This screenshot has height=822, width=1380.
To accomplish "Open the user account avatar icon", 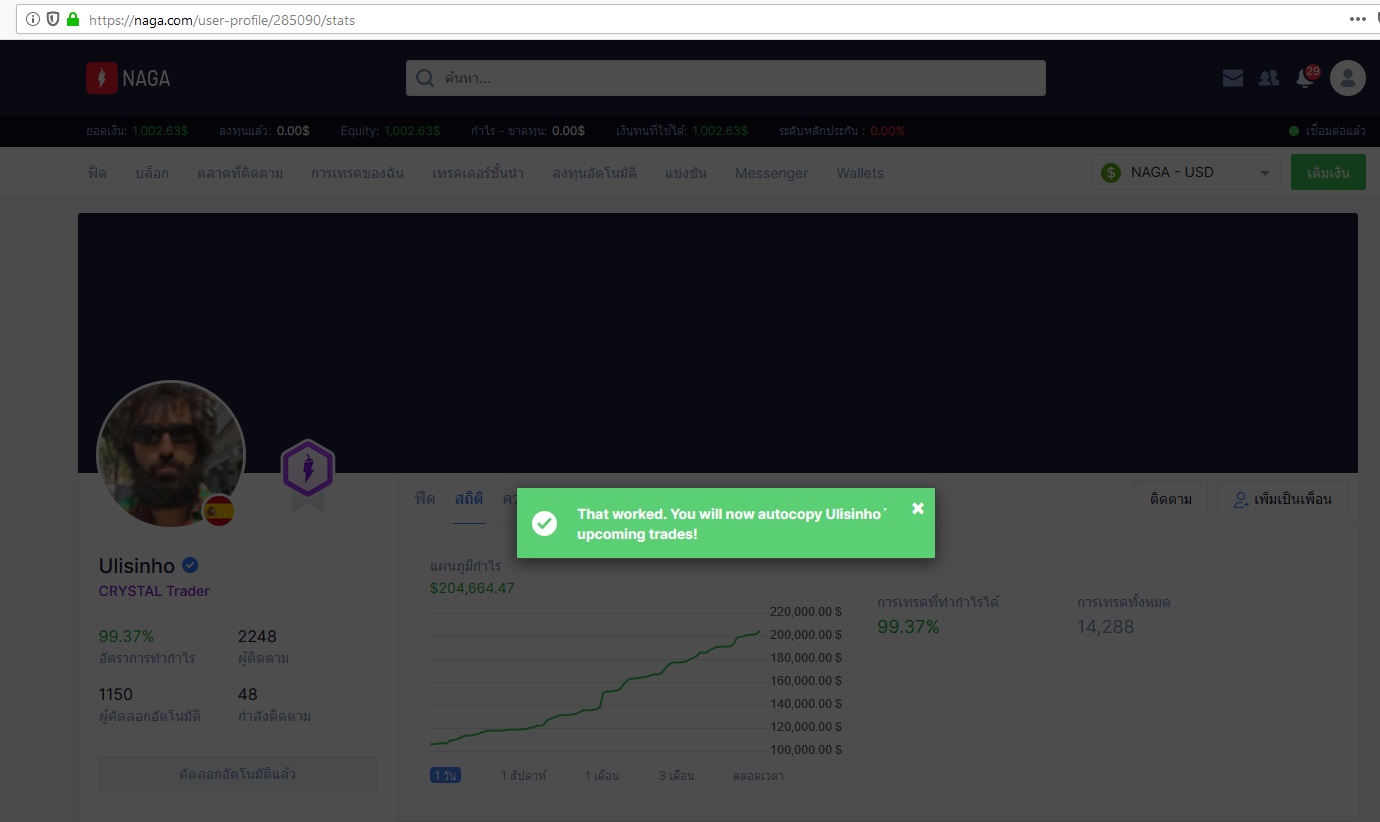I will click(x=1348, y=78).
